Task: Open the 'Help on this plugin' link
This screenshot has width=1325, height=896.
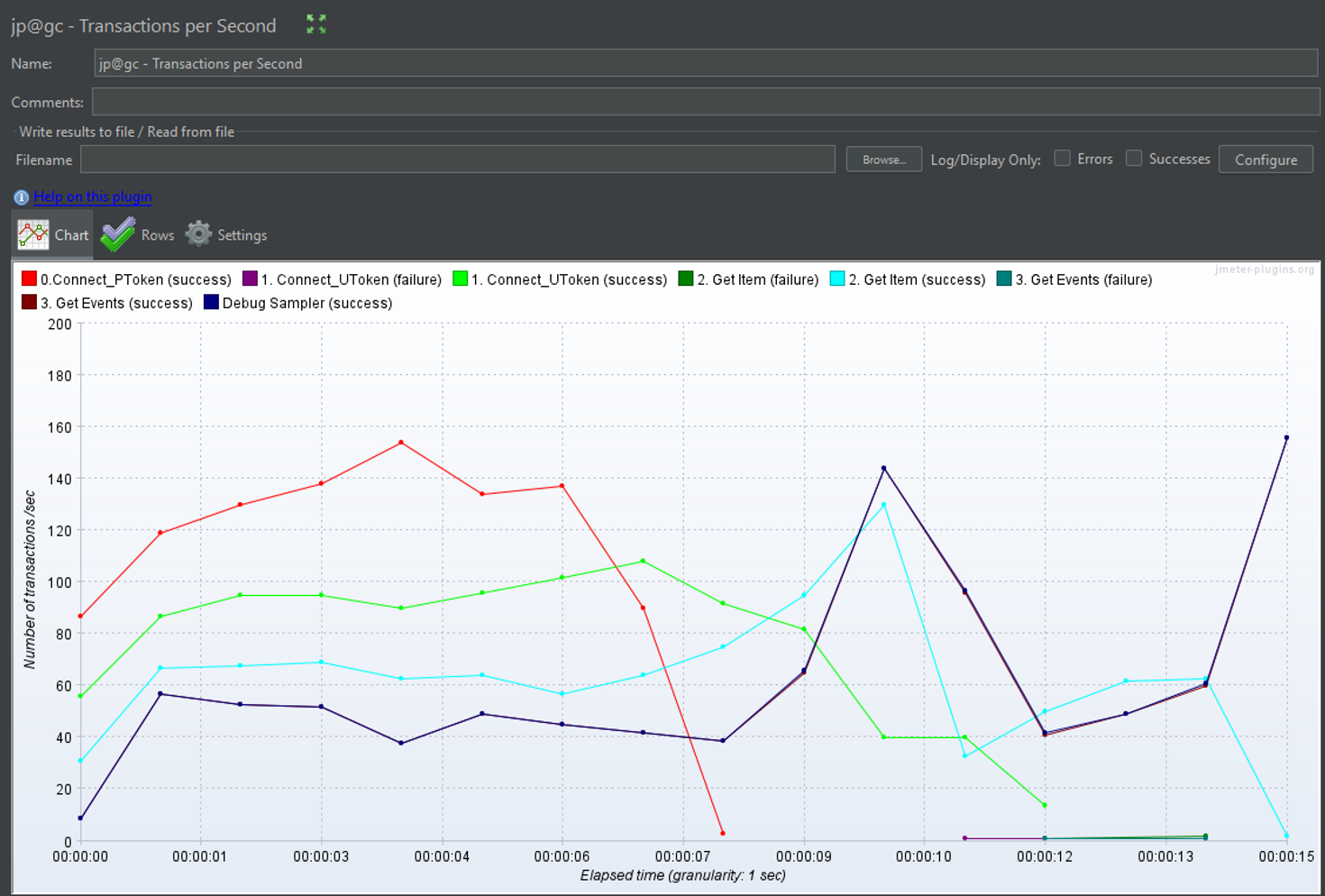Action: [93, 197]
